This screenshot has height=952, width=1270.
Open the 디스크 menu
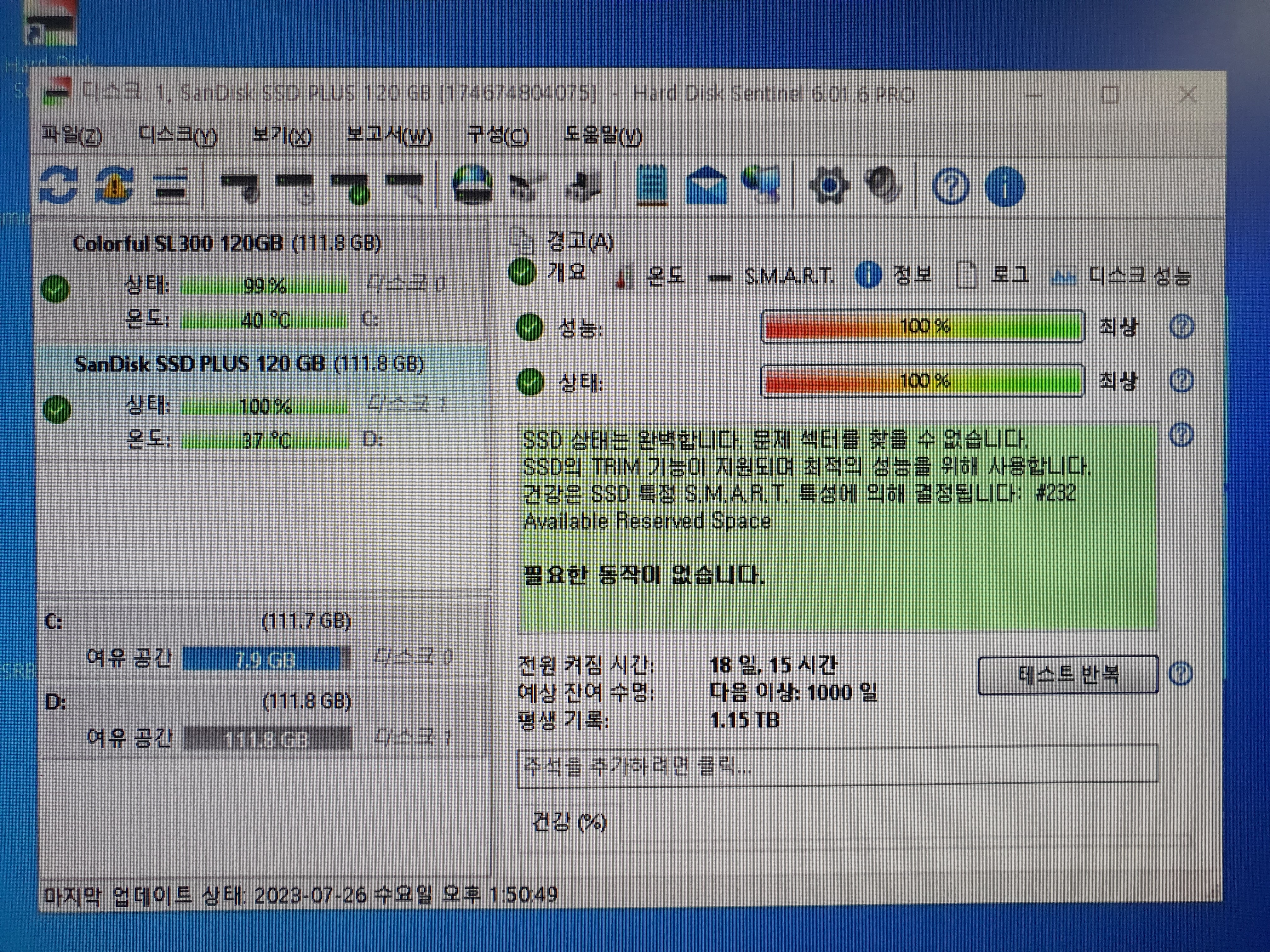tap(177, 135)
